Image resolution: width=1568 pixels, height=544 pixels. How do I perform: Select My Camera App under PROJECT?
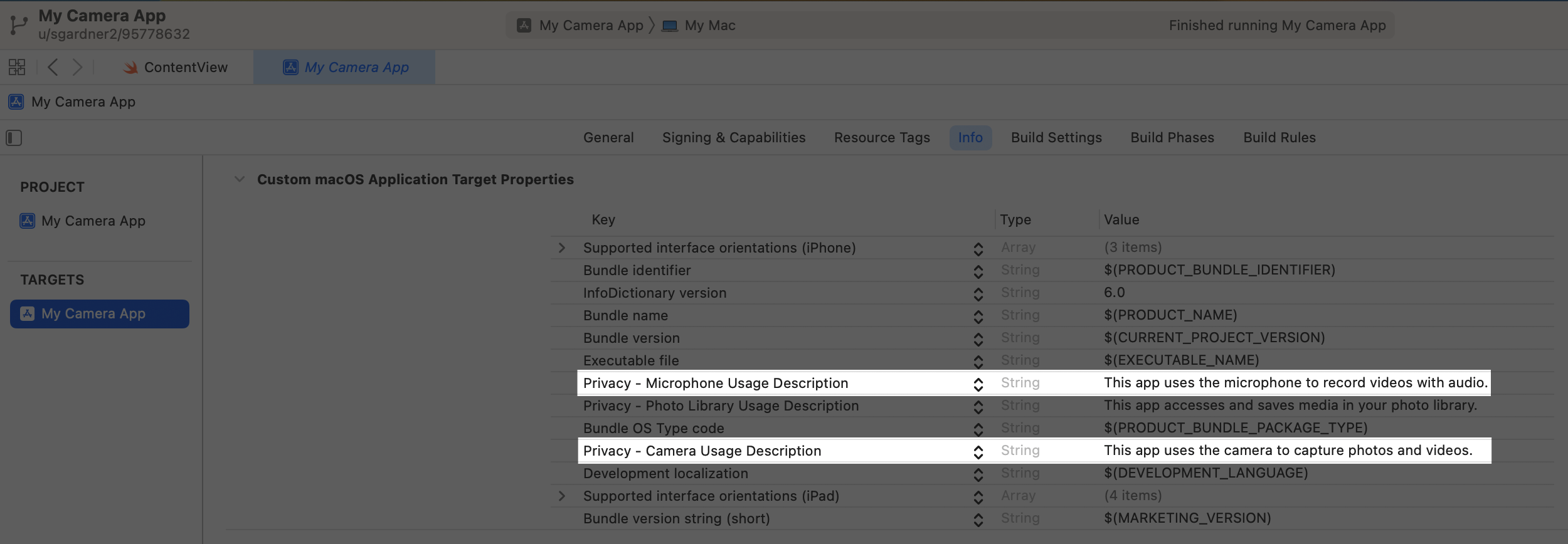pos(93,221)
